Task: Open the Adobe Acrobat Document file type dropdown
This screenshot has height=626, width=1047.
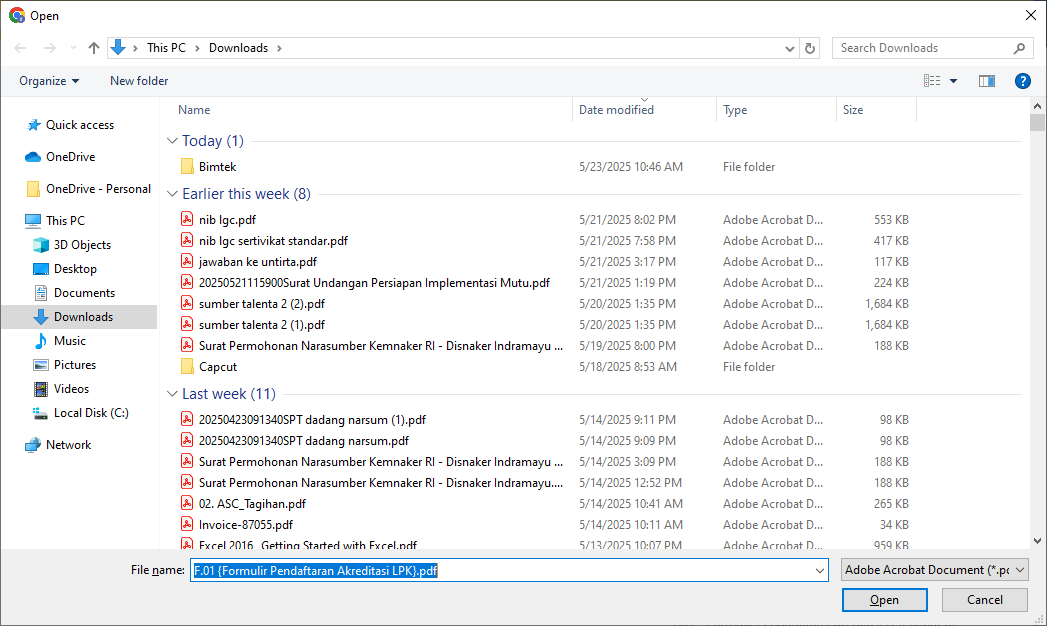Action: 934,570
